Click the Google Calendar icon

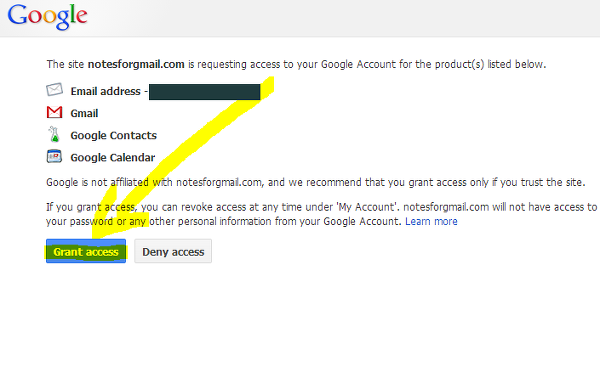54,156
